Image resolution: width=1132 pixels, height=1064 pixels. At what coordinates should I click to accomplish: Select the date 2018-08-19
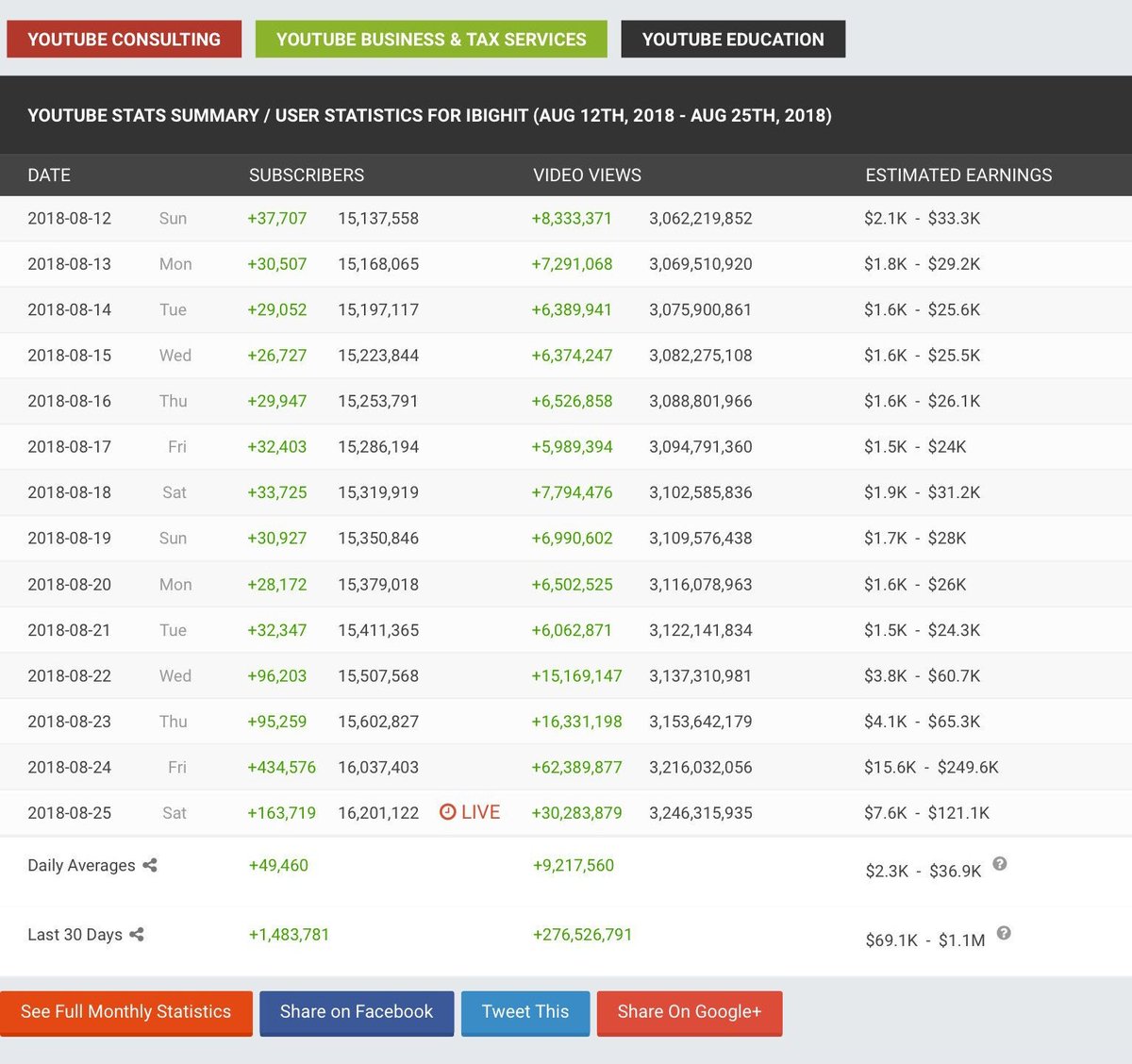point(69,539)
